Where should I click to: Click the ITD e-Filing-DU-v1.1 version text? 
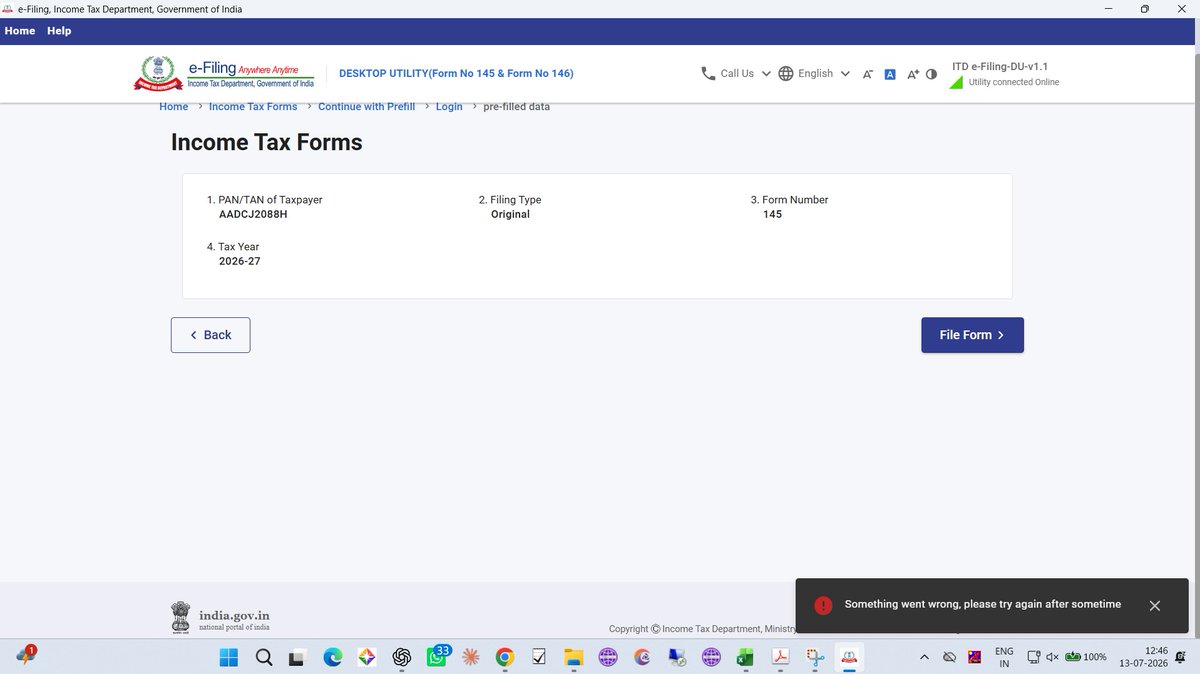[x=1000, y=66]
